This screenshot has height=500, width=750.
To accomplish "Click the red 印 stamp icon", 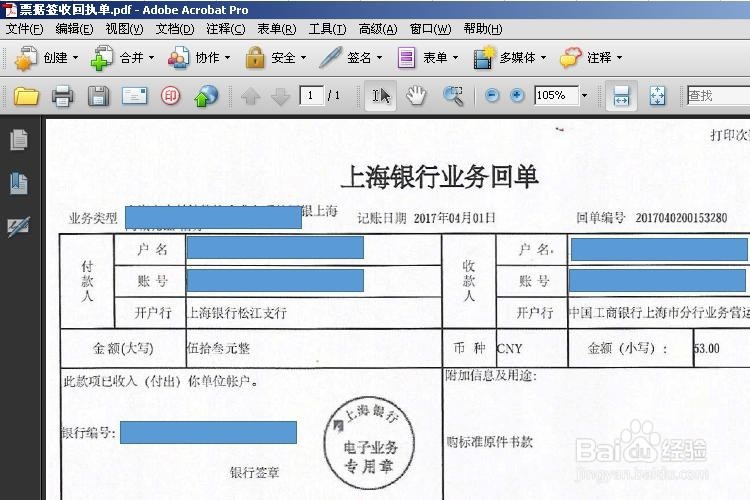I will point(171,96).
